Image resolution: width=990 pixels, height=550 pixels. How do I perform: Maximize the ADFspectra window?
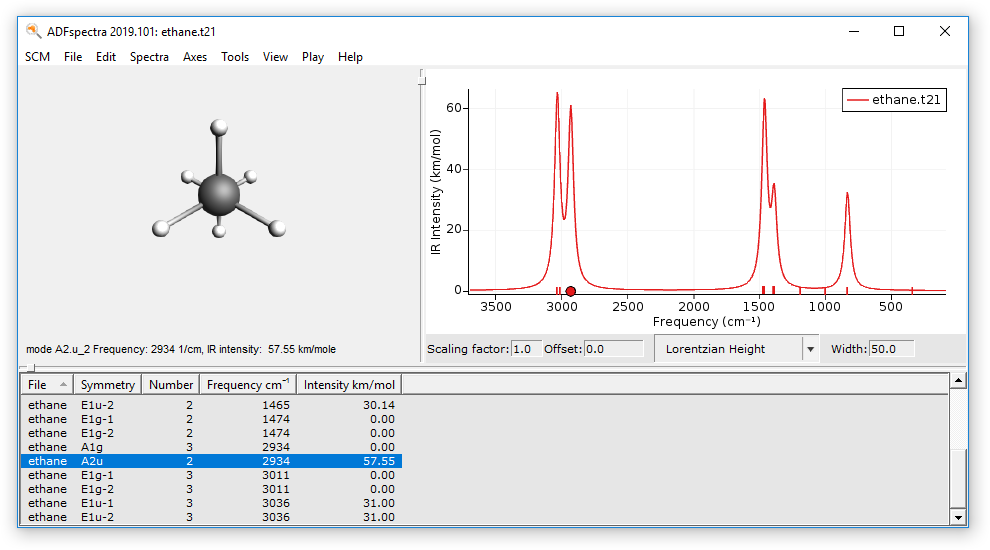click(899, 31)
